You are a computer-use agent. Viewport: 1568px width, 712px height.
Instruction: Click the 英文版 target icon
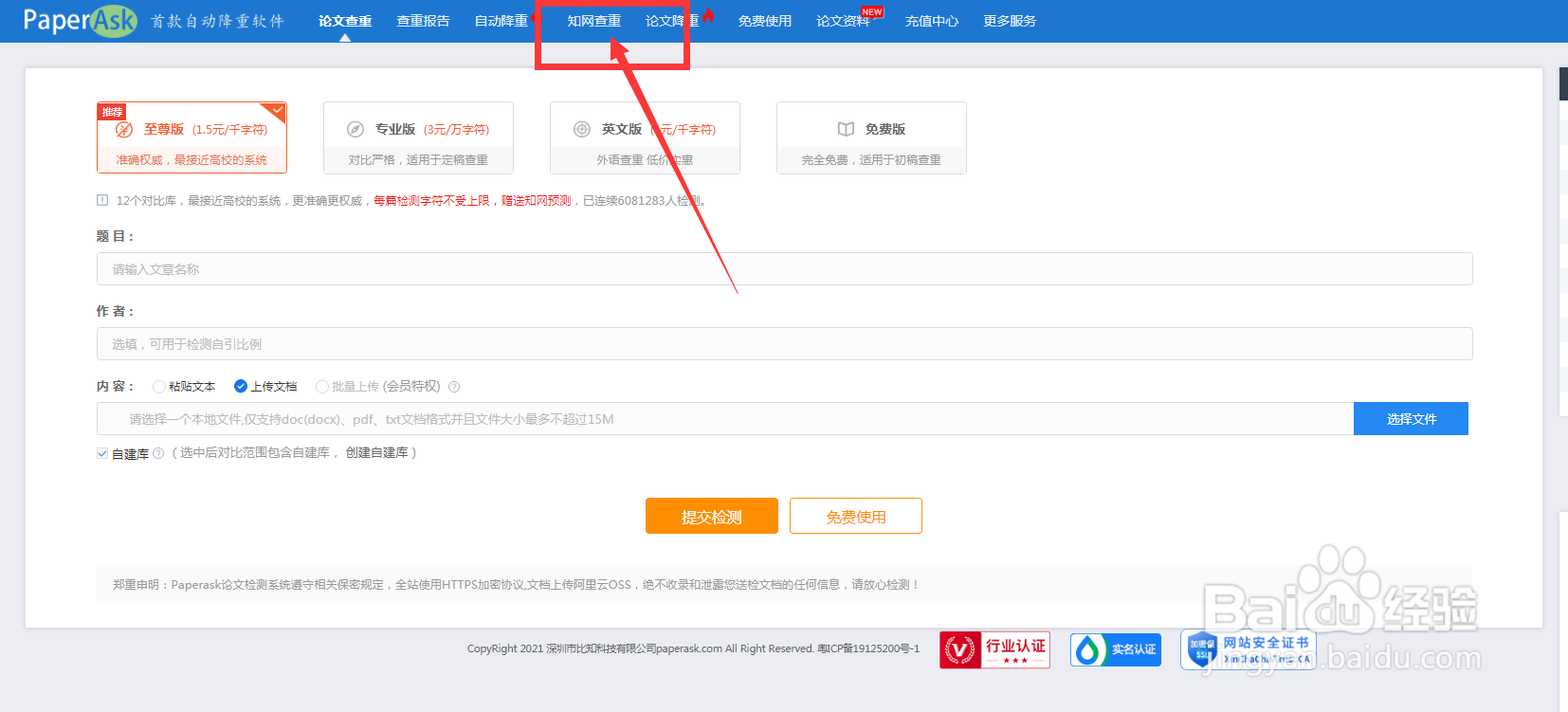tap(582, 129)
